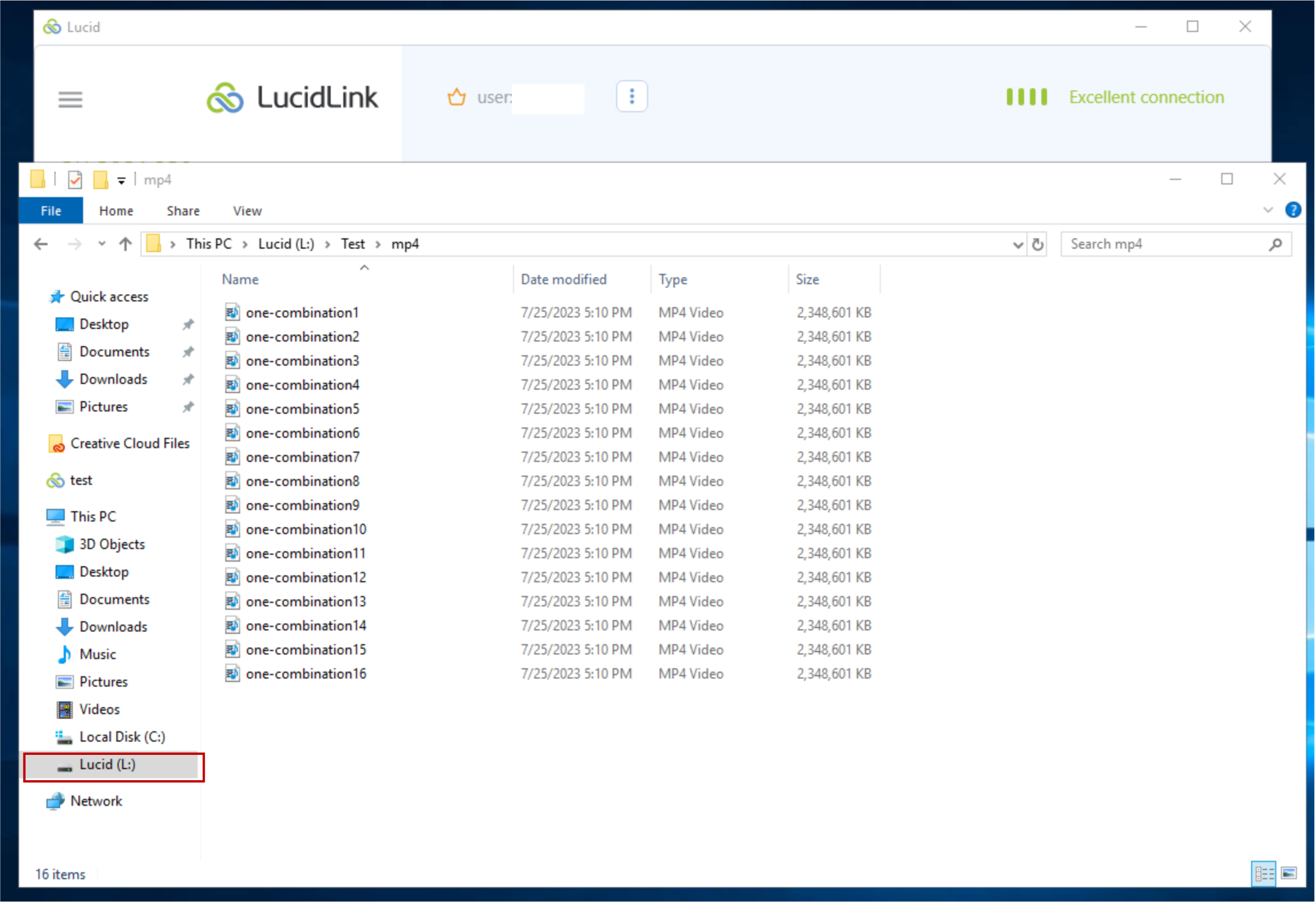
Task: Open the Customize Quick Access Toolbar dropdown
Action: 121,180
